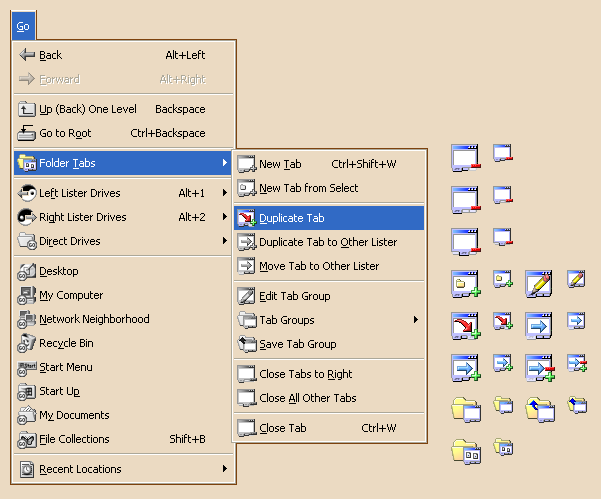
Task: Expand the Recent Locations submenu arrow
Action: click(x=225, y=469)
